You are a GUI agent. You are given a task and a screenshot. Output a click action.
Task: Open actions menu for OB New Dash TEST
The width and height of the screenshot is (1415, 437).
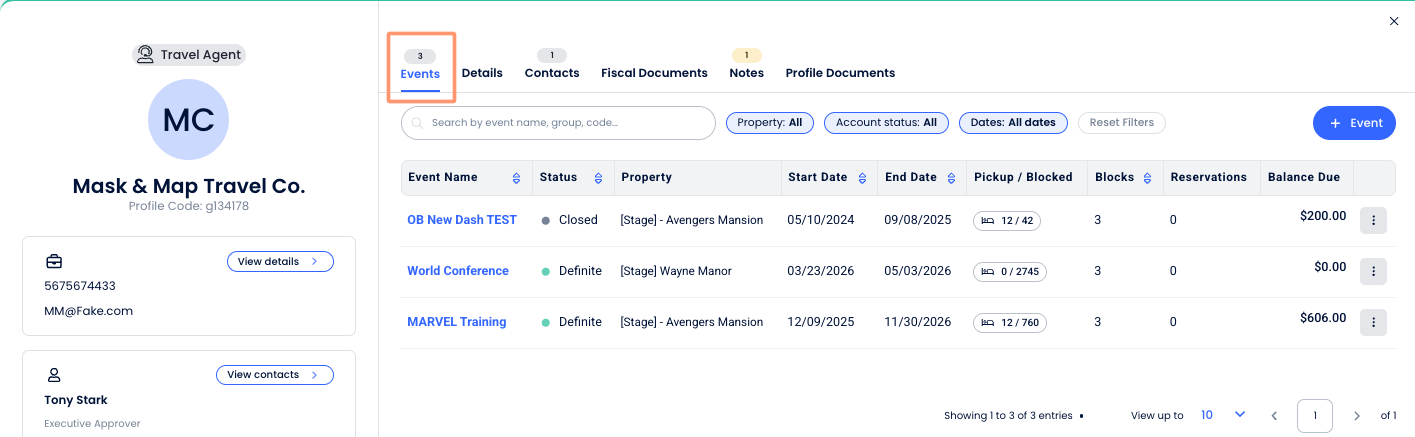(x=1373, y=221)
